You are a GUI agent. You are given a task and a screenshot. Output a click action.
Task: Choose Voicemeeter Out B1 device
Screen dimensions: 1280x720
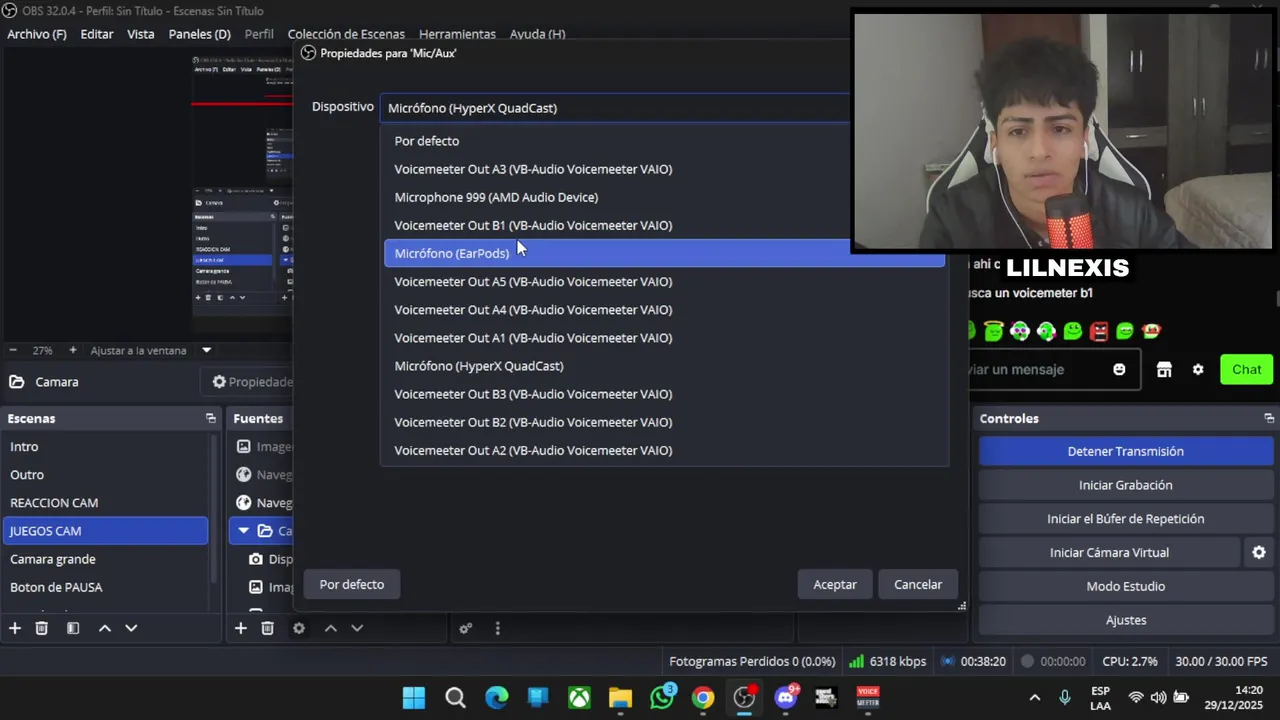(x=665, y=225)
